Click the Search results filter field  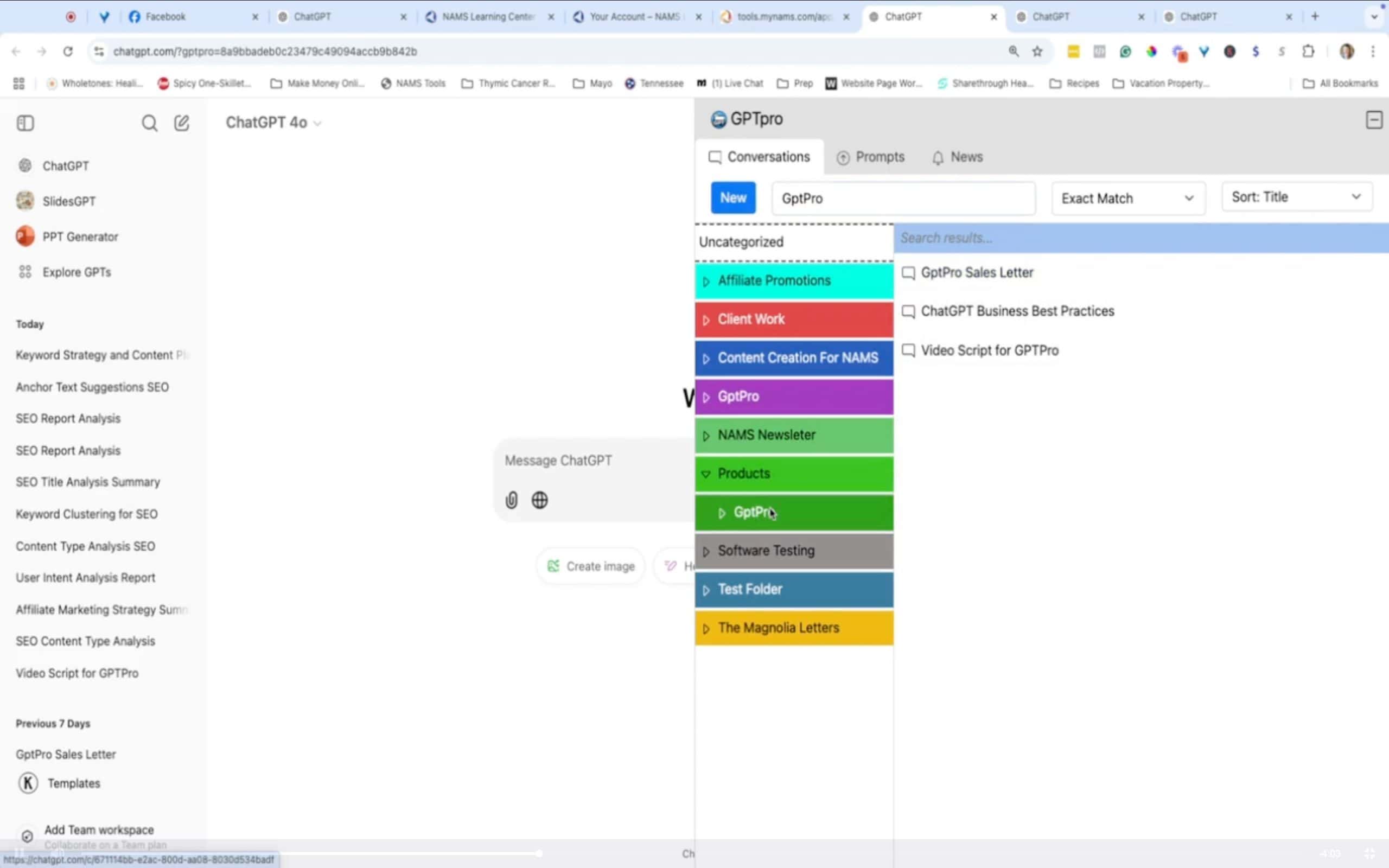1139,238
